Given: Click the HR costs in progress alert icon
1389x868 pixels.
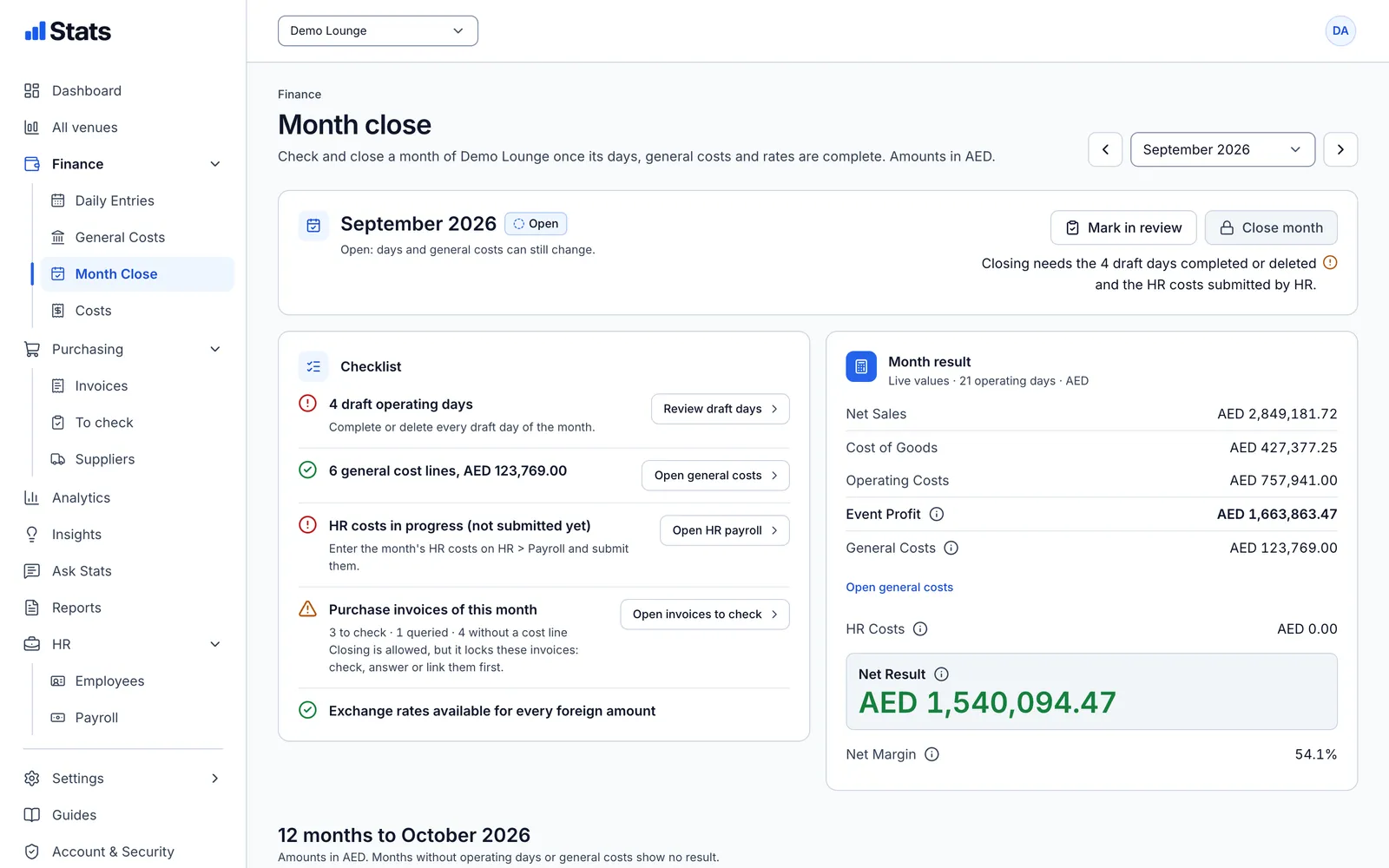Looking at the screenshot, I should point(307,525).
